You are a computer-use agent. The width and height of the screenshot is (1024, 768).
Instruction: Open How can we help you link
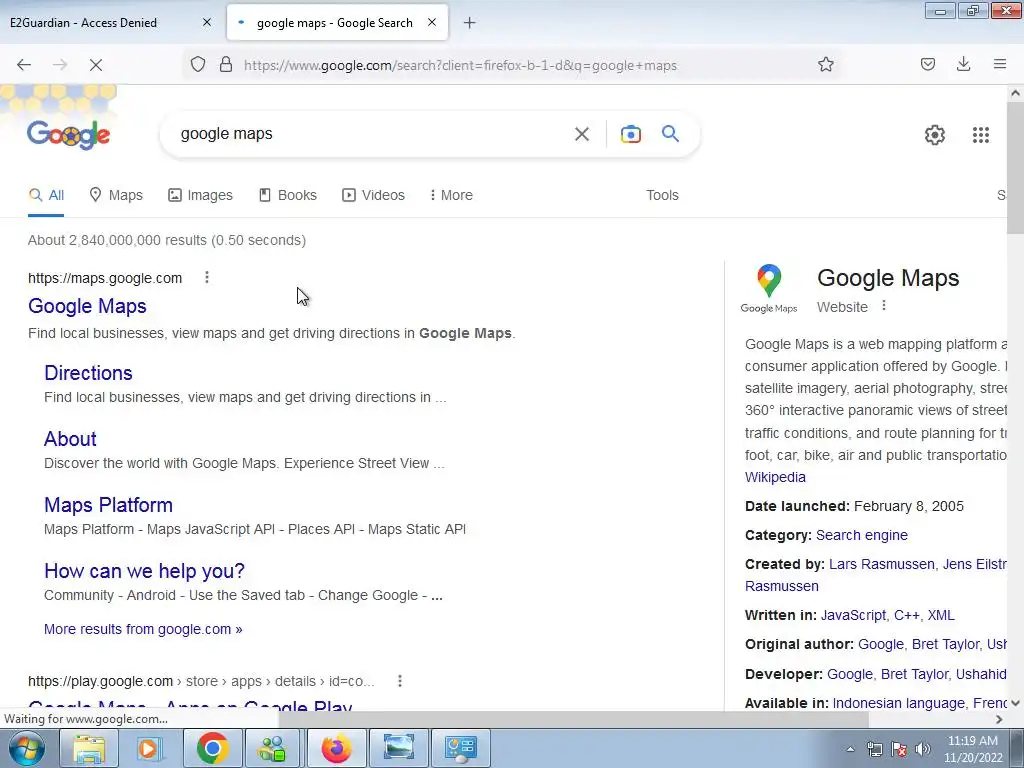[144, 571]
